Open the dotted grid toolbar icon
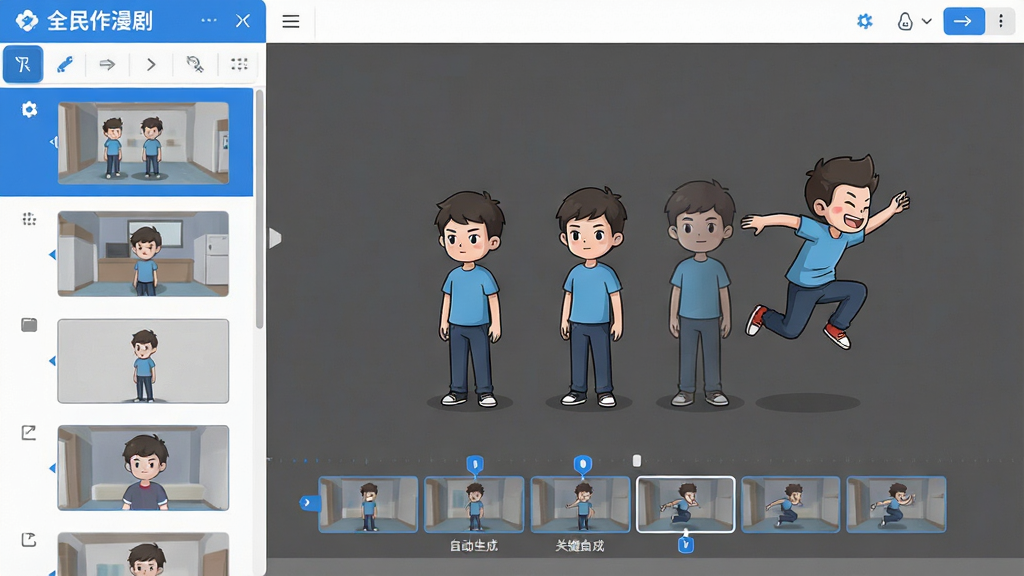The width and height of the screenshot is (1024, 576). (240, 64)
